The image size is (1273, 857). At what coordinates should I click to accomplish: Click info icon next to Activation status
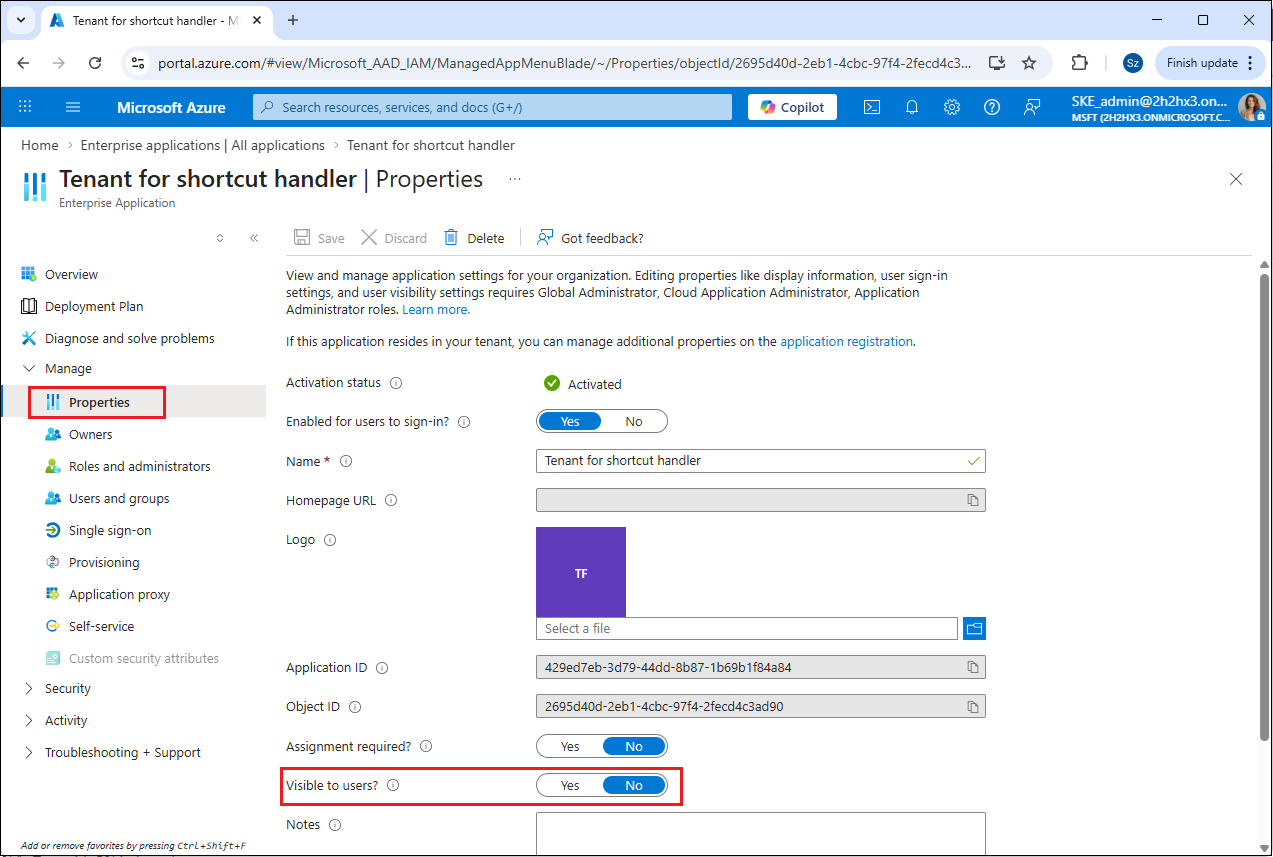(x=396, y=383)
